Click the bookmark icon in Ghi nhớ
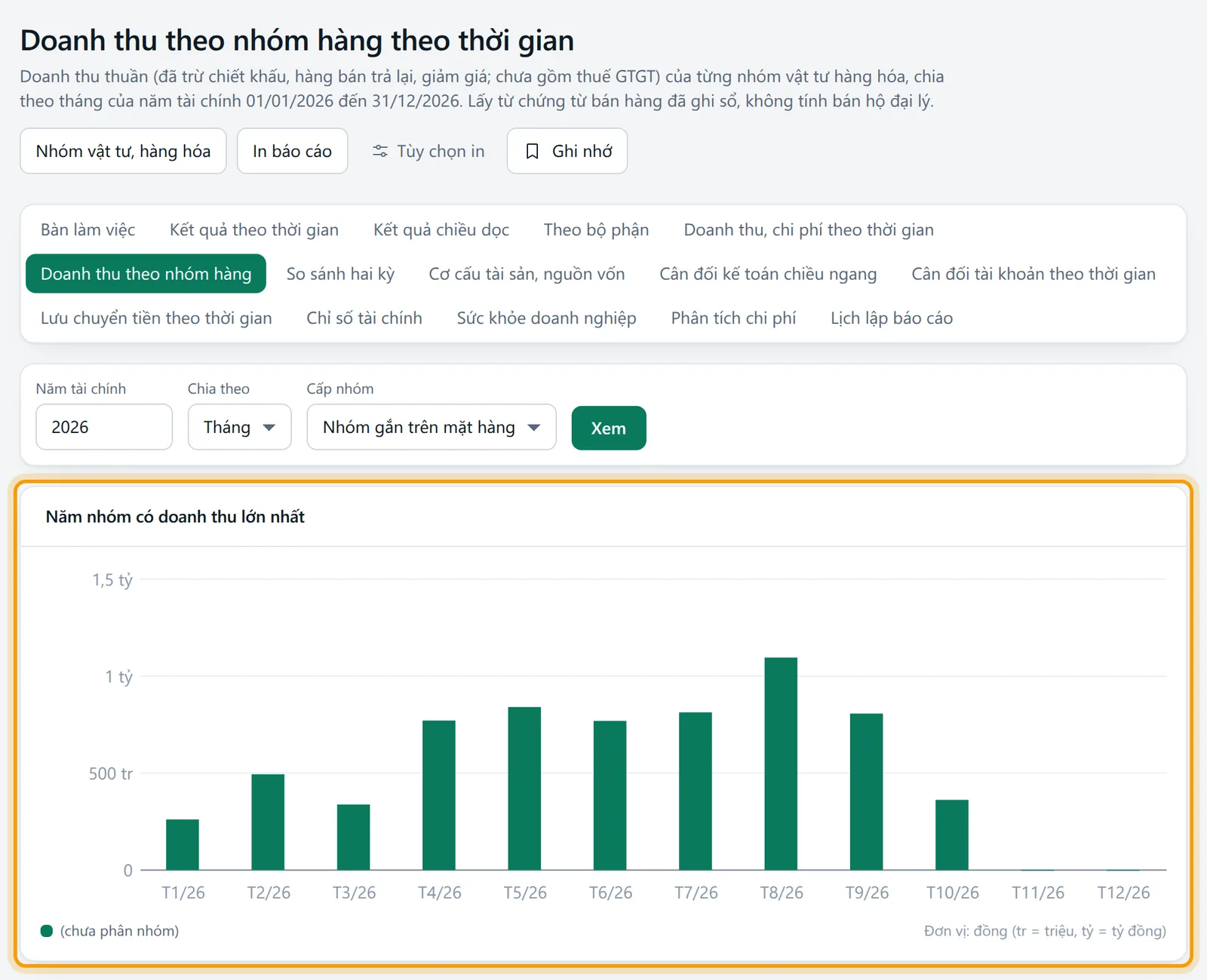The width and height of the screenshot is (1207, 980). 532,152
